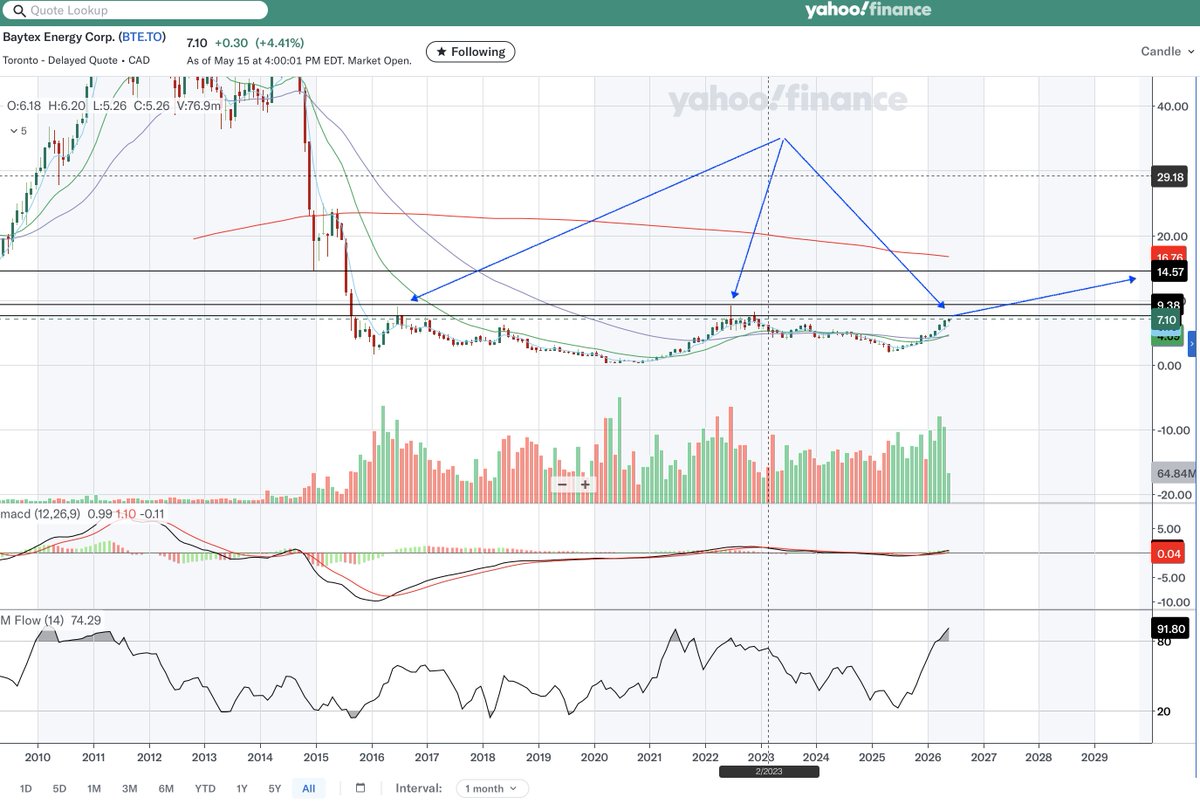Expand the 5 indicators legend chevron
This screenshot has width=1200, height=804.
click(x=16, y=130)
